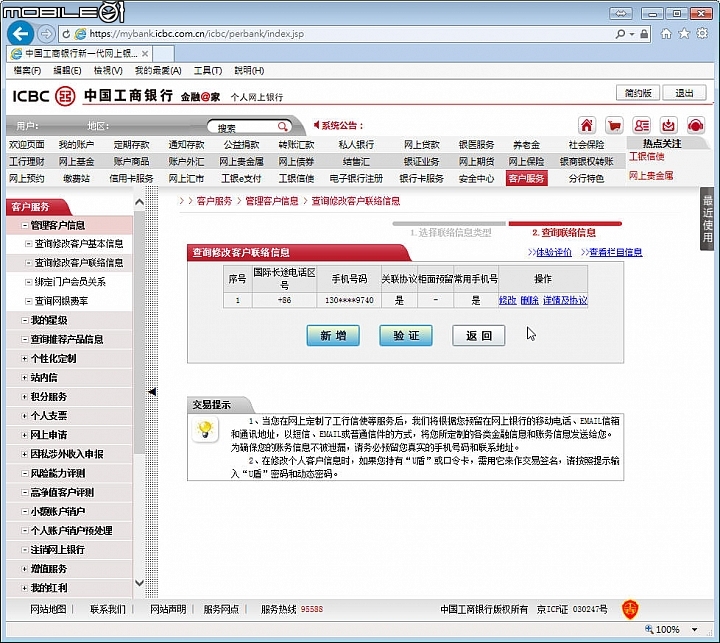The image size is (720, 643).
Task: Open the 檔案(F) menu
Action: pyautogui.click(x=27, y=70)
